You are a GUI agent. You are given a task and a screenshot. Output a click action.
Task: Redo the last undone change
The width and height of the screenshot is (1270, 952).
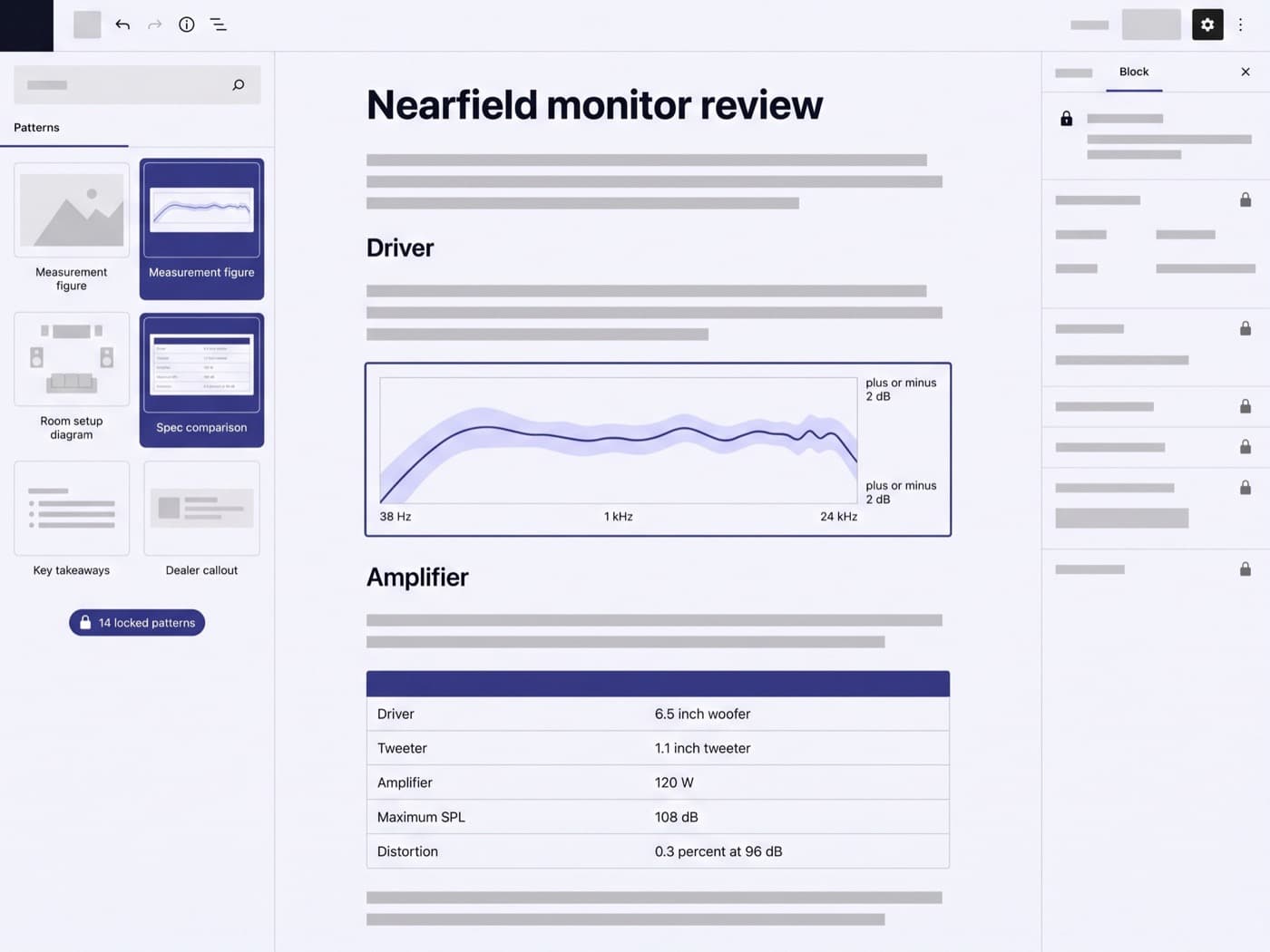point(154,24)
